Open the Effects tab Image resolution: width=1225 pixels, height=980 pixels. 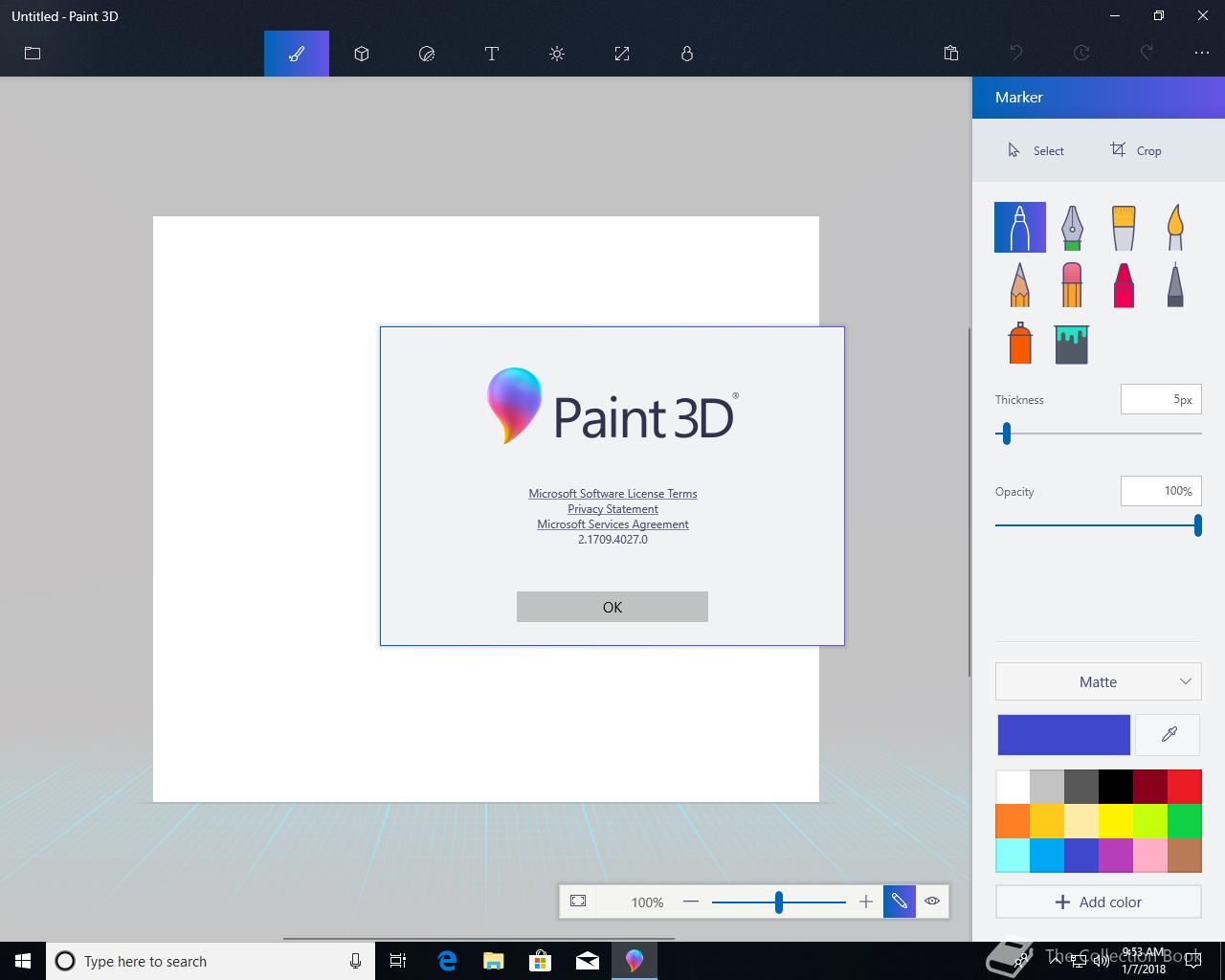(x=557, y=54)
